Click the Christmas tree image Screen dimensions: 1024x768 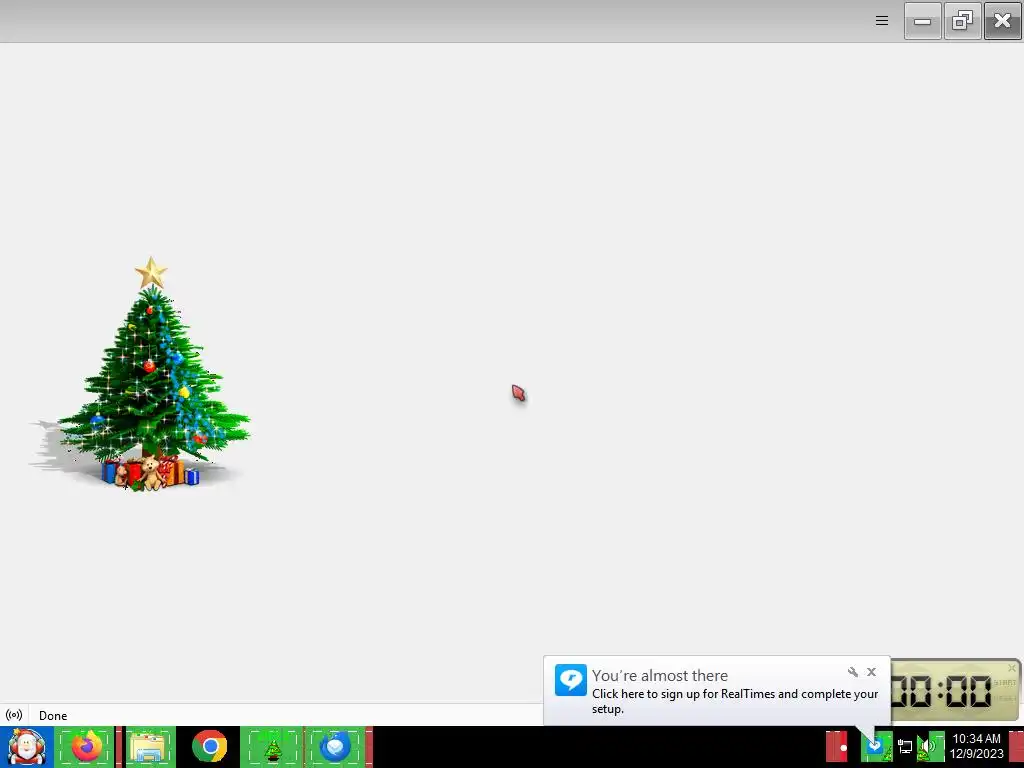pyautogui.click(x=140, y=374)
